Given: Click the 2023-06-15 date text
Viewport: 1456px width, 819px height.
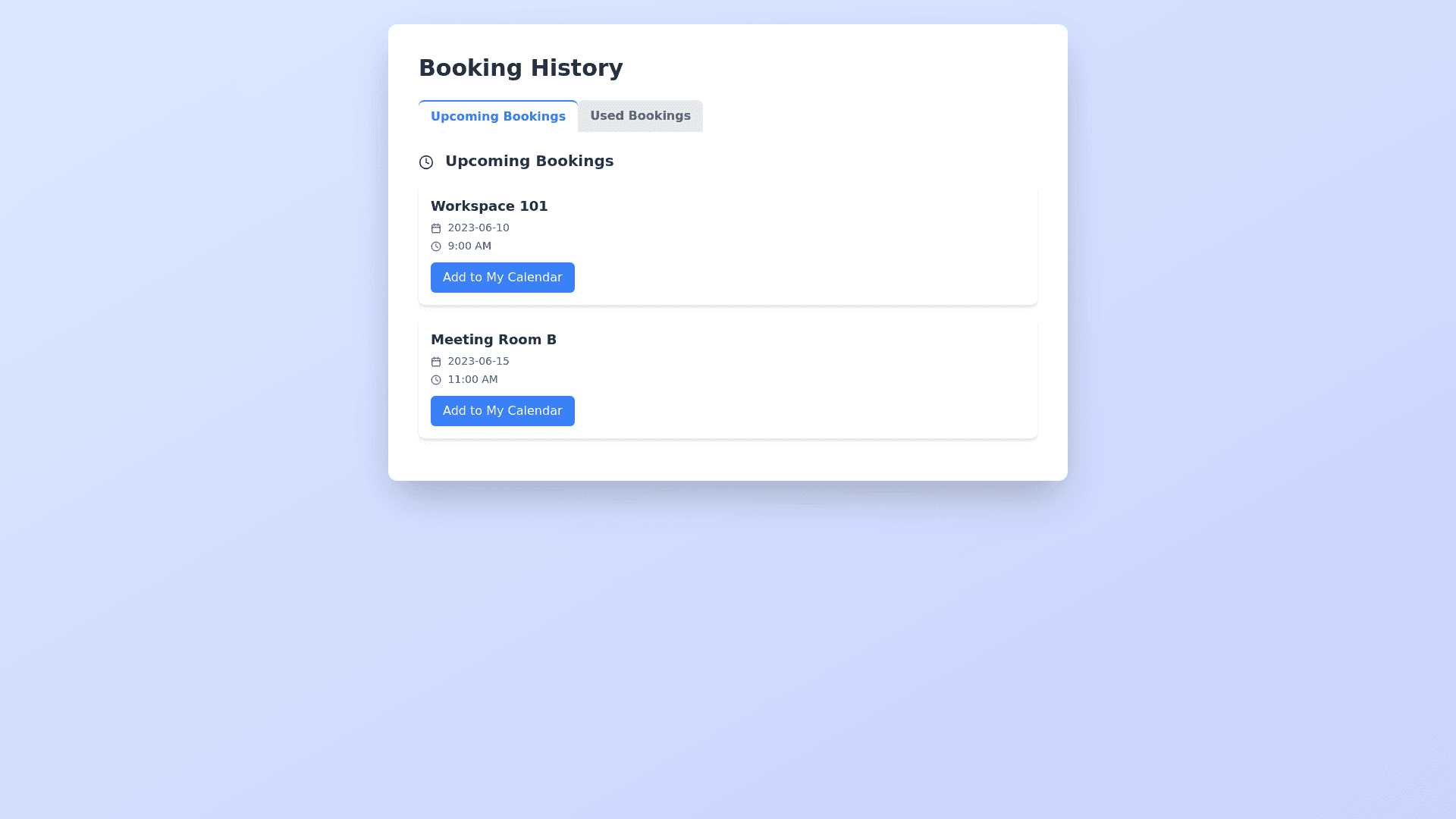Looking at the screenshot, I should coord(479,361).
